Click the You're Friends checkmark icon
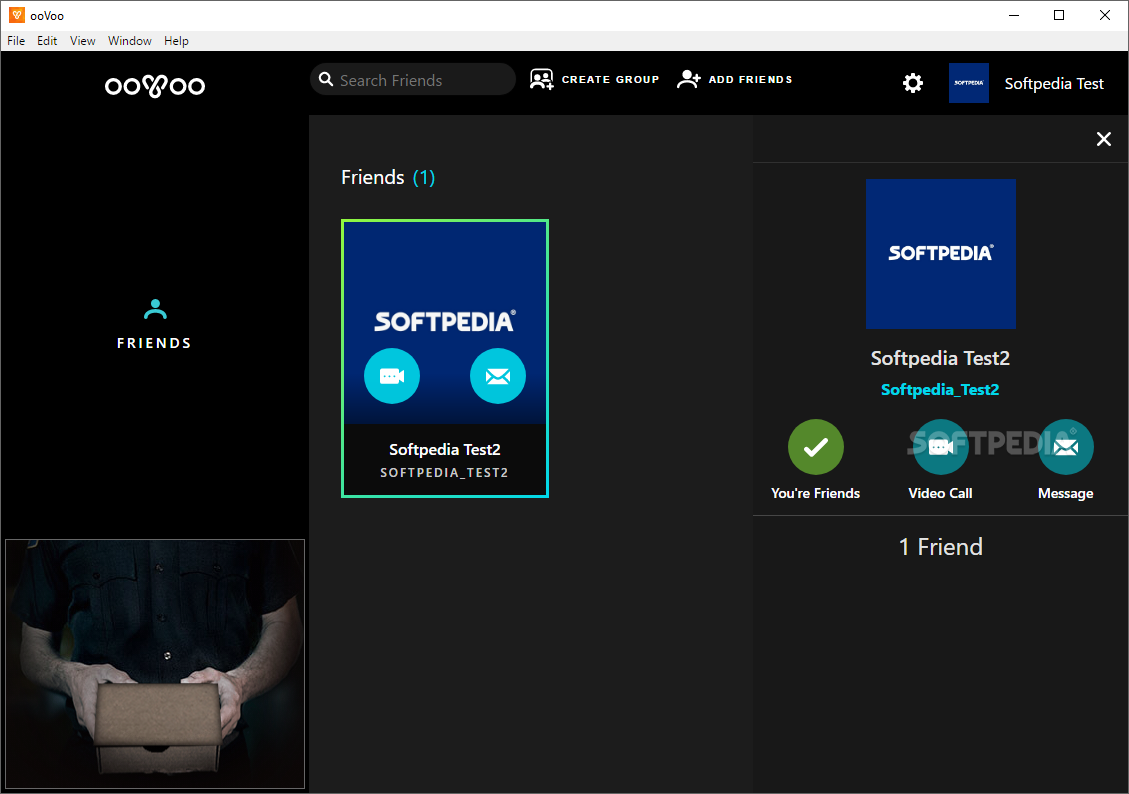 (x=816, y=447)
